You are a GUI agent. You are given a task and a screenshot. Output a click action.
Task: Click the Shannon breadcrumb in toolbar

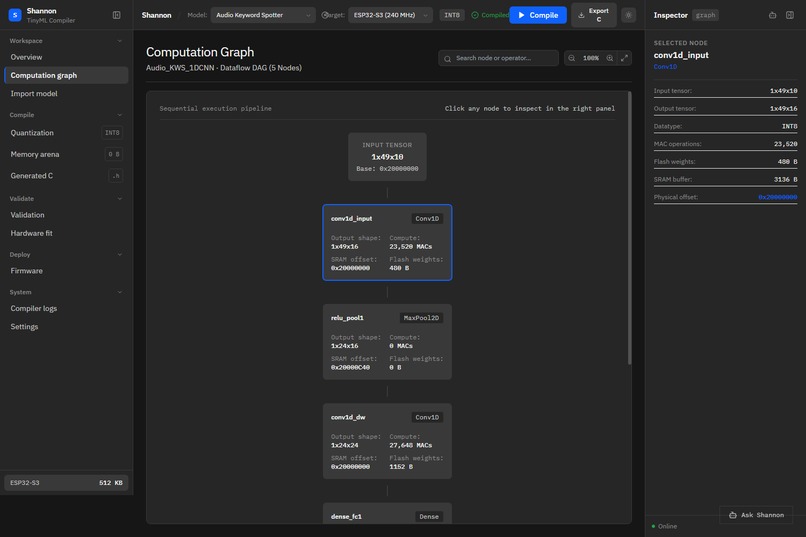pyautogui.click(x=156, y=15)
